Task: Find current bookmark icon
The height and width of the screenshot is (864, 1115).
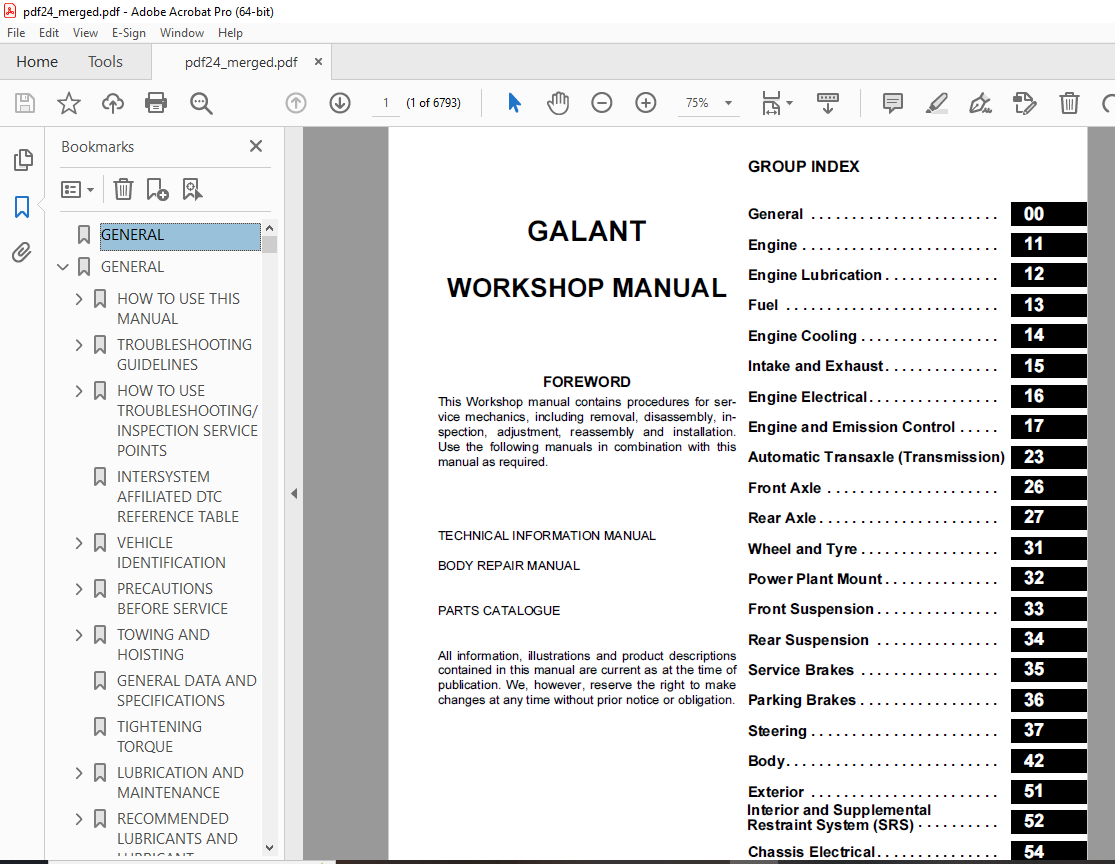Action: click(192, 189)
